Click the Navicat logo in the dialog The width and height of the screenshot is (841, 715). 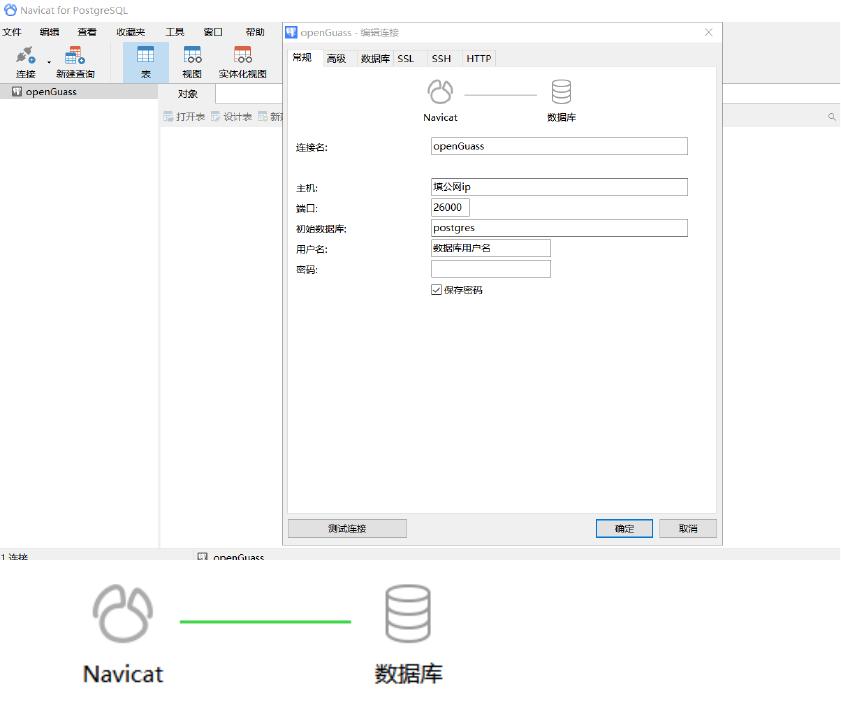pos(440,92)
